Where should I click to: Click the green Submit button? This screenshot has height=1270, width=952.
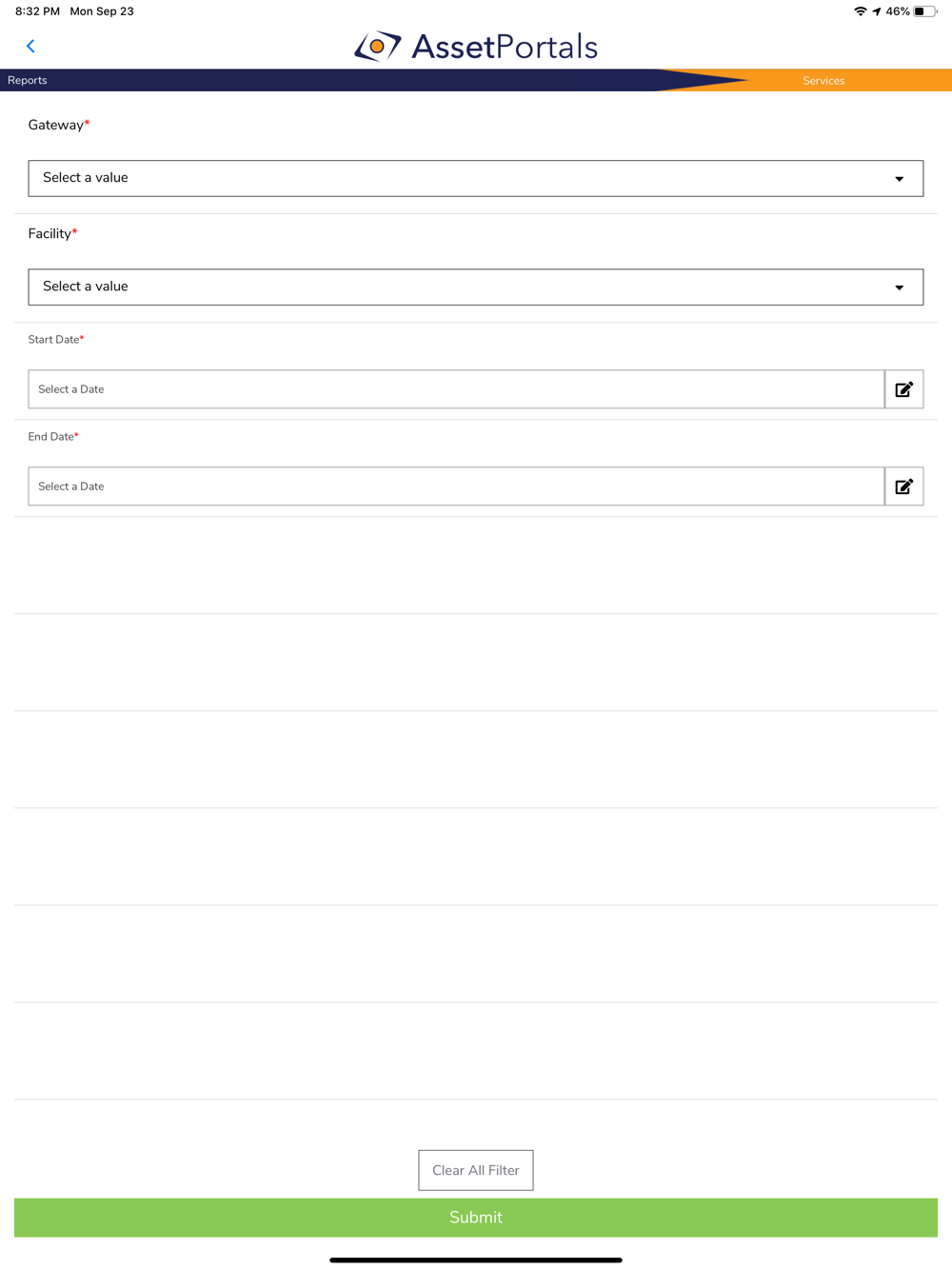[x=476, y=1218]
